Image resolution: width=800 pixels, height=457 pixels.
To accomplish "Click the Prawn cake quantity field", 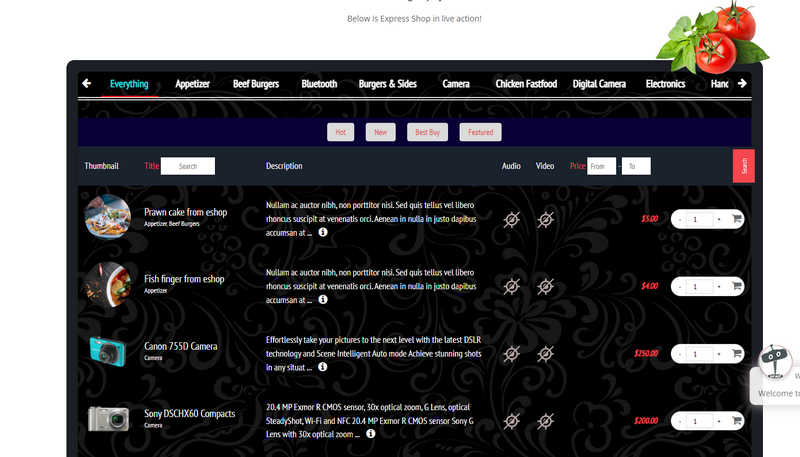I will (x=698, y=219).
